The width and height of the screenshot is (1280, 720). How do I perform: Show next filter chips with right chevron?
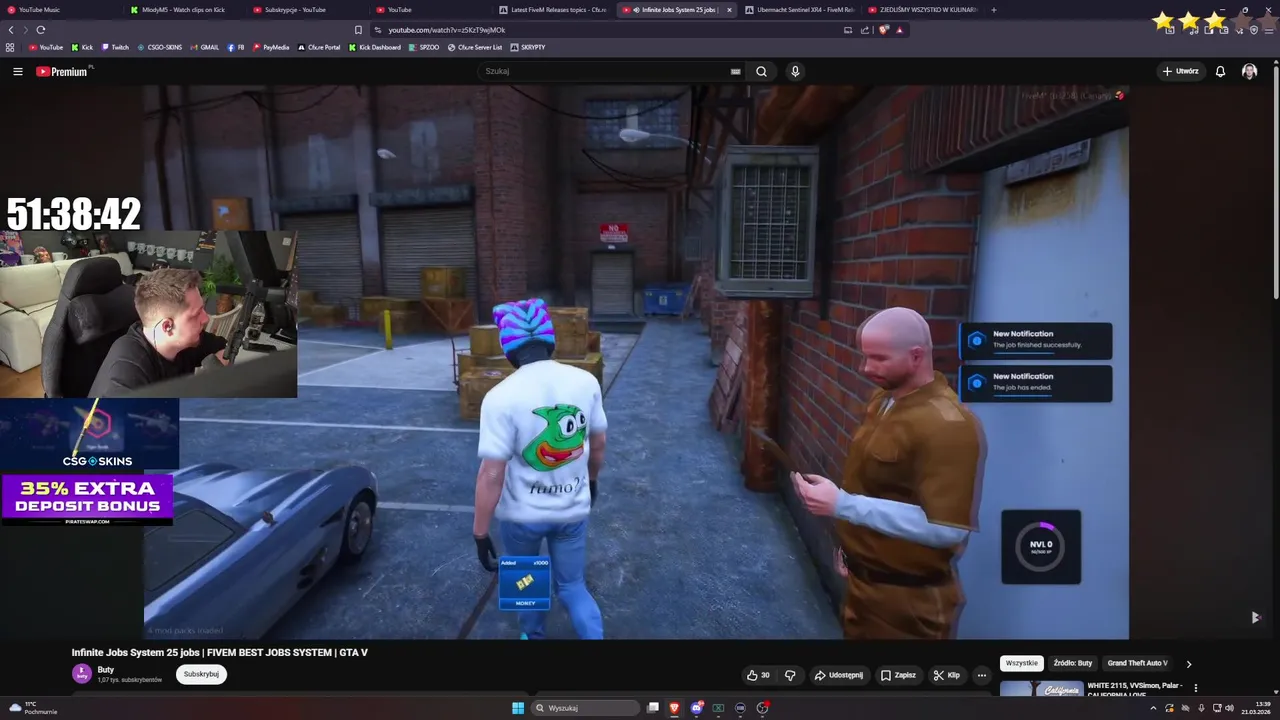pos(1189,663)
